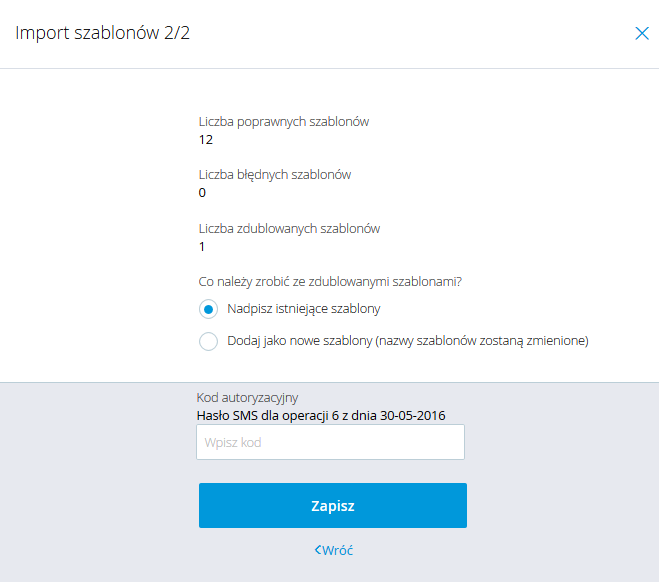Click the Dodaj jako nowe szablony label text
This screenshot has height=582, width=659.
pyautogui.click(x=300, y=341)
